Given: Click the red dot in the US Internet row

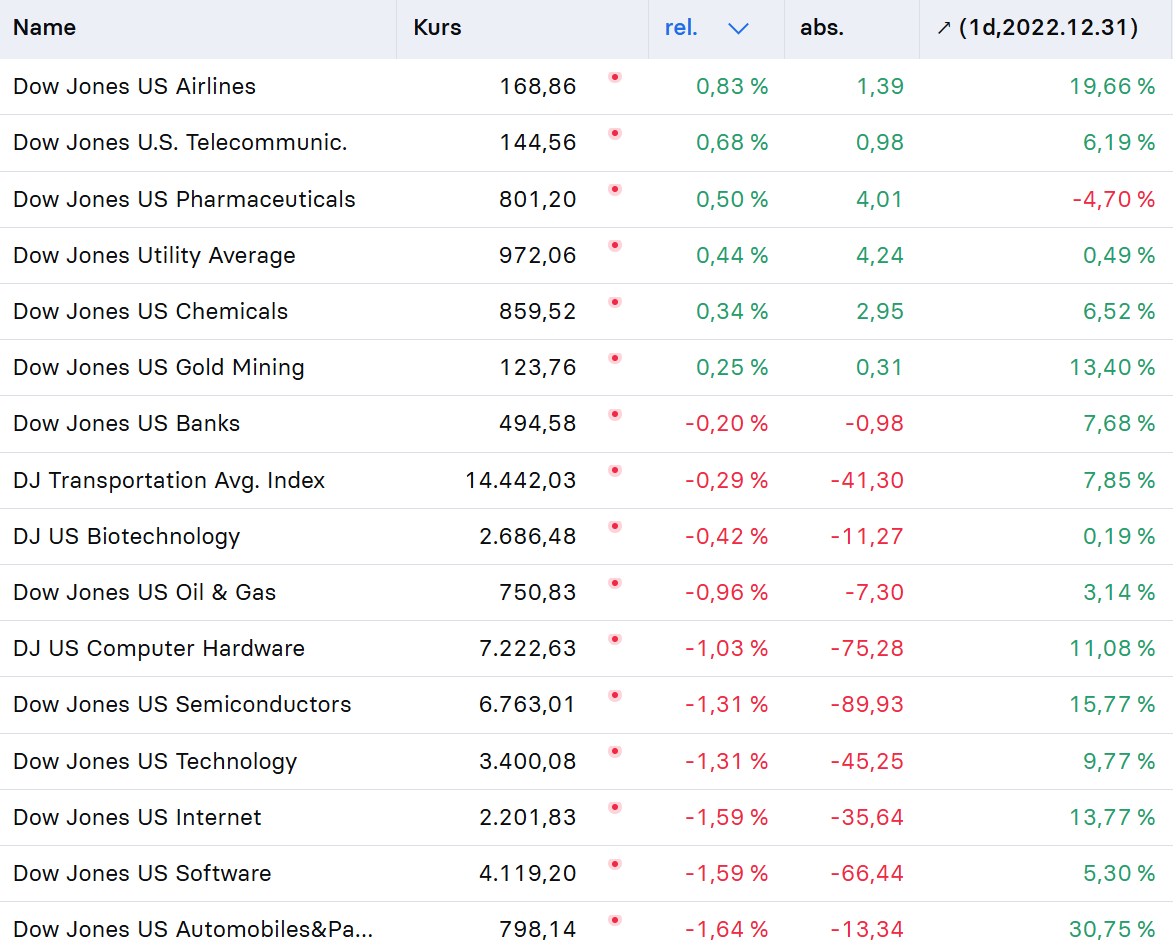Looking at the screenshot, I should click(x=615, y=808).
